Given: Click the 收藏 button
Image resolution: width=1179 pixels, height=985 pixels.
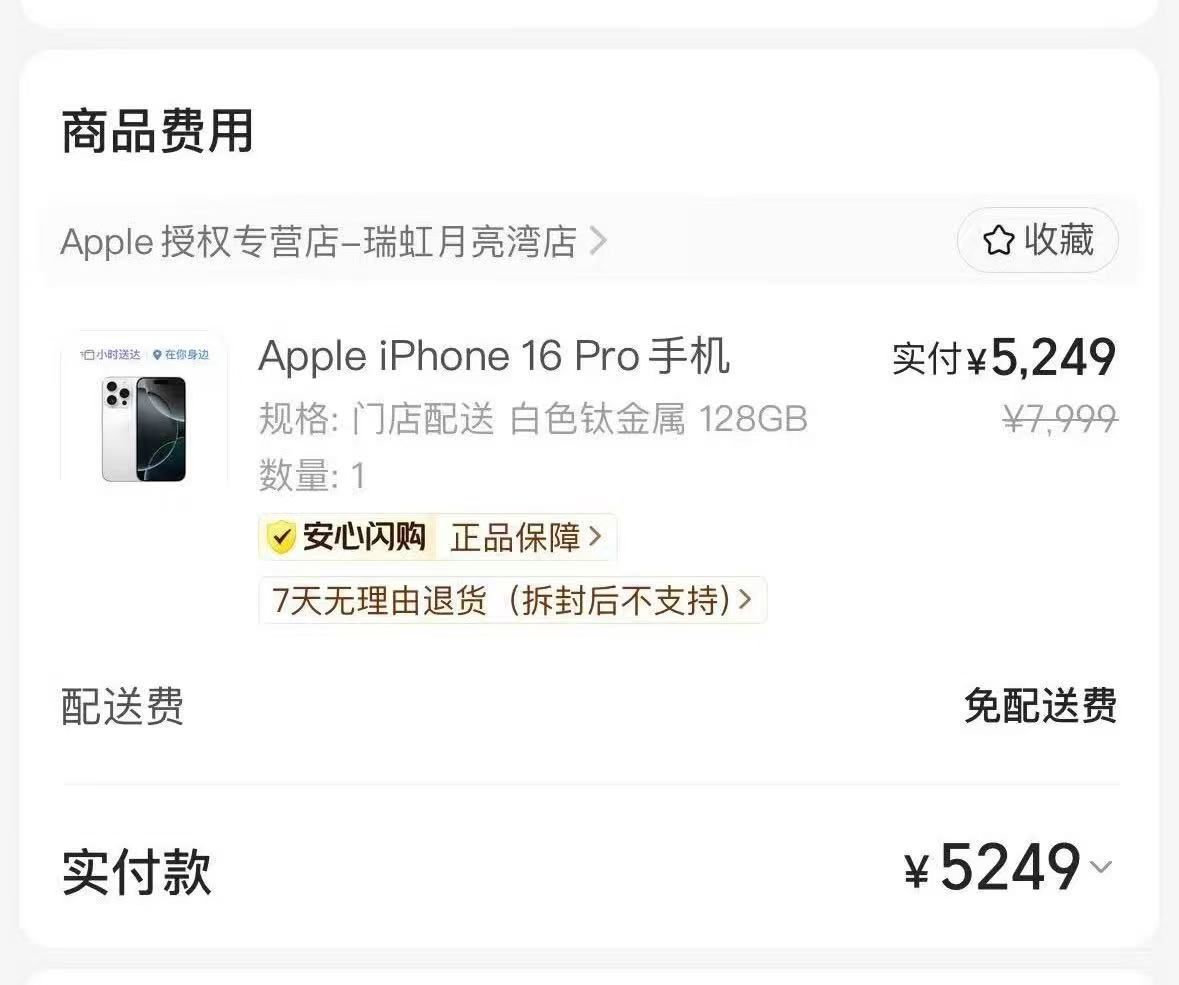Looking at the screenshot, I should [x=1038, y=240].
